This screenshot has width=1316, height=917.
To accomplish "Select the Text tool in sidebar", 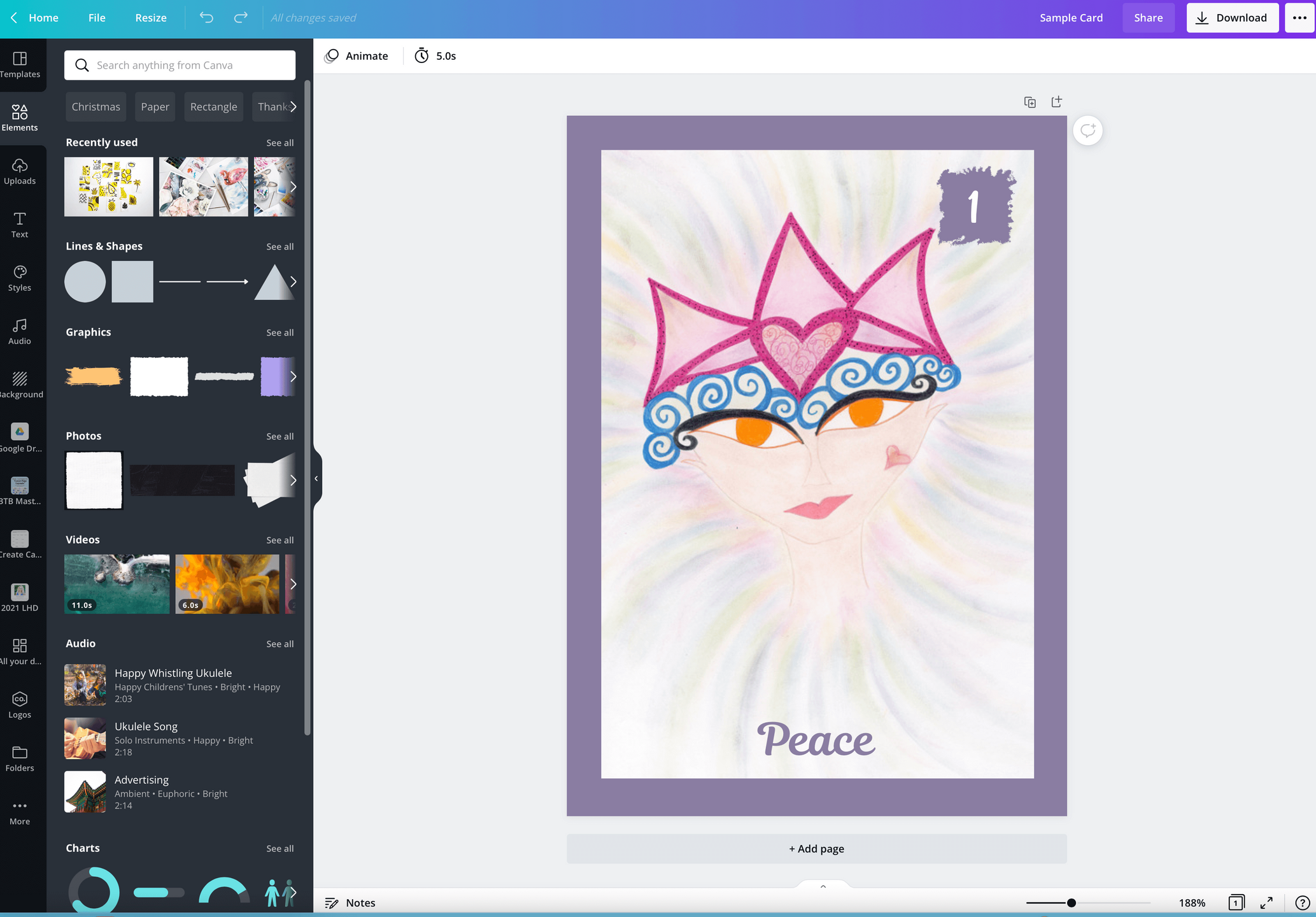I will tap(20, 225).
